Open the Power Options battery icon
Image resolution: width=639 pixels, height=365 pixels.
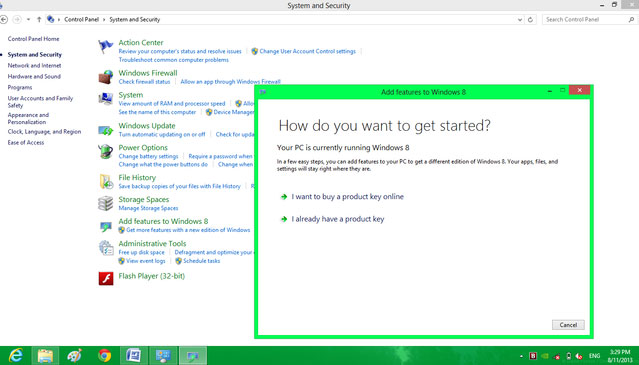coord(106,152)
